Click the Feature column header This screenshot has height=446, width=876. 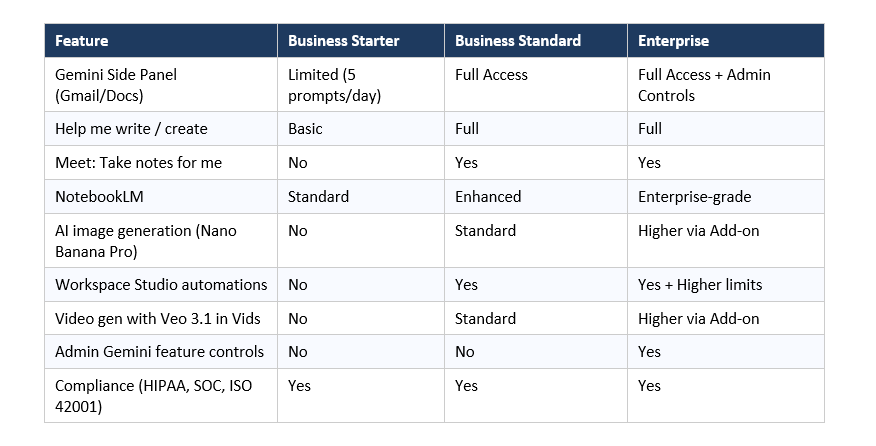point(82,41)
